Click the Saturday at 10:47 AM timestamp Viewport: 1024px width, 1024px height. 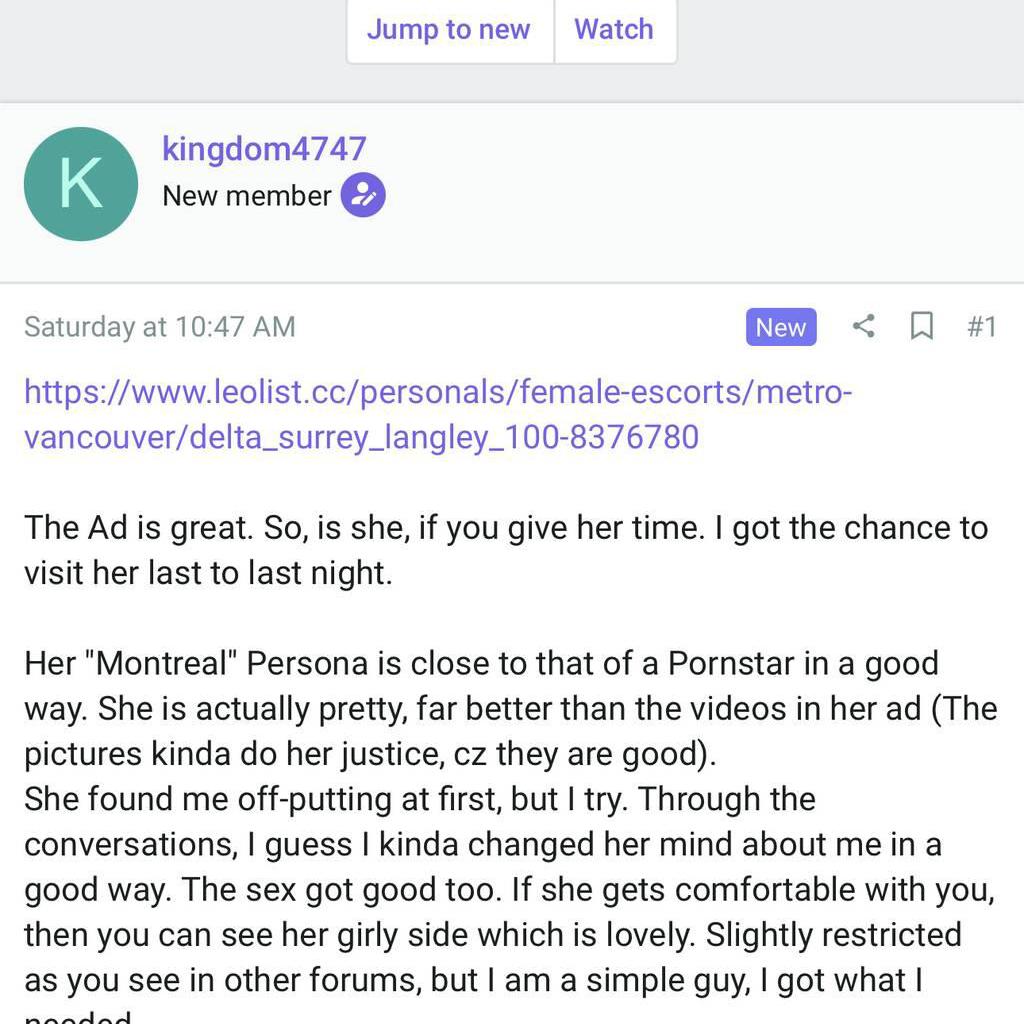(160, 327)
